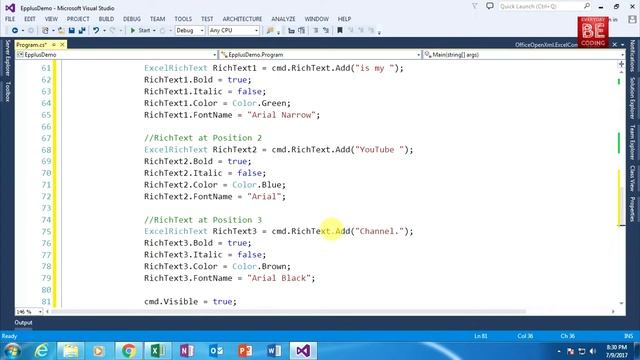The height and width of the screenshot is (360, 640).
Task: Open the TOOLS menu
Action: tap(183, 19)
